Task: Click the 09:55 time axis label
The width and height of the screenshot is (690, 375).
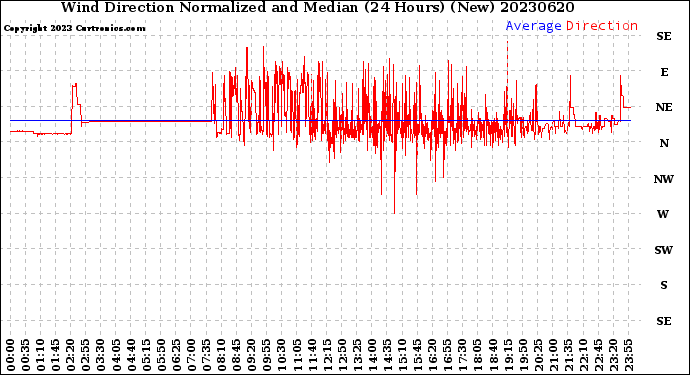Action: click(x=267, y=355)
